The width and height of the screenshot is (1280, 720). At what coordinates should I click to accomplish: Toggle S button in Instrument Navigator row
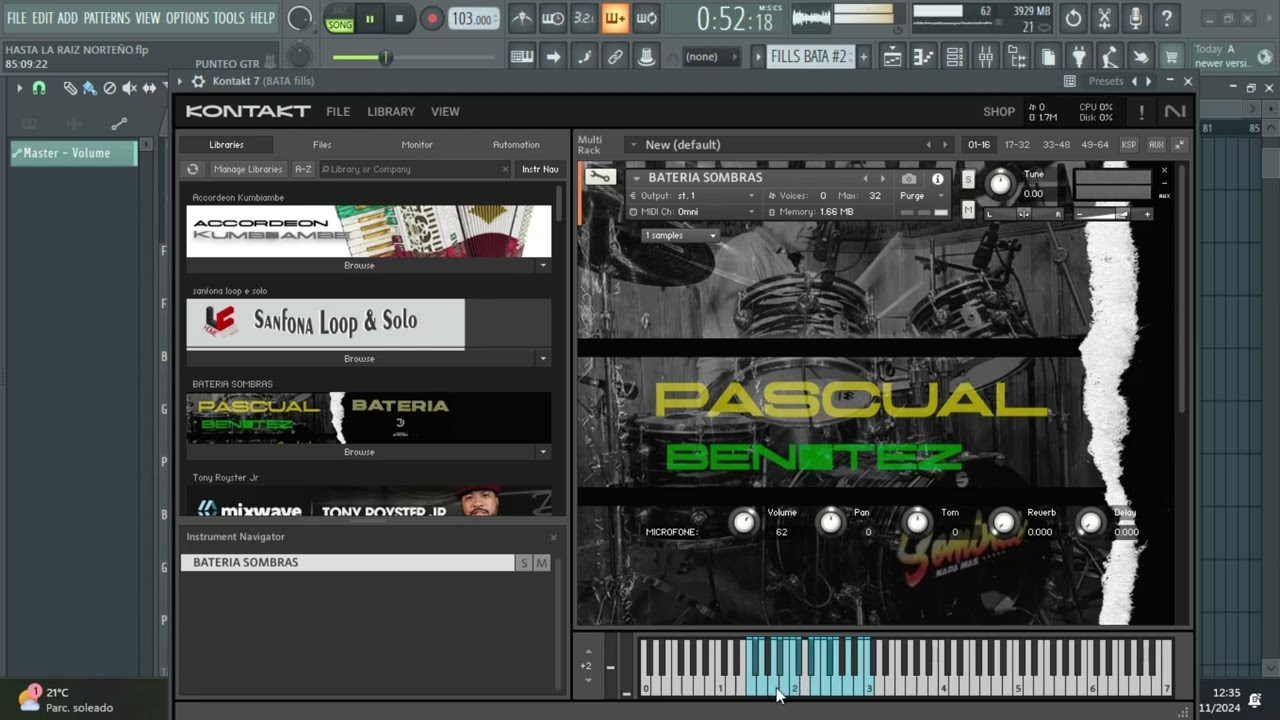point(523,563)
